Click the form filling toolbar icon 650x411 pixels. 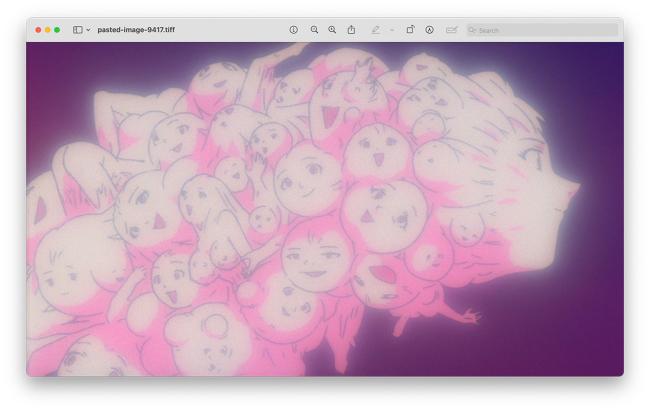[451, 30]
